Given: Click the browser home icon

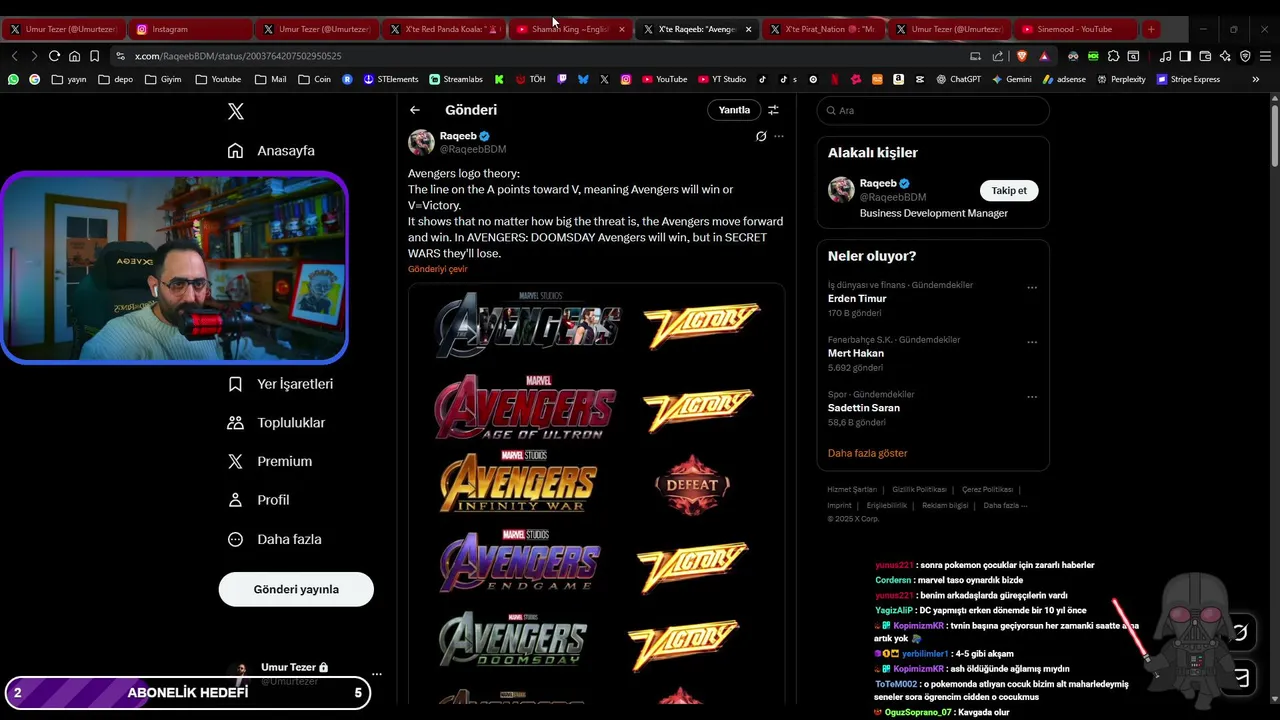Looking at the screenshot, I should click(x=74, y=56).
